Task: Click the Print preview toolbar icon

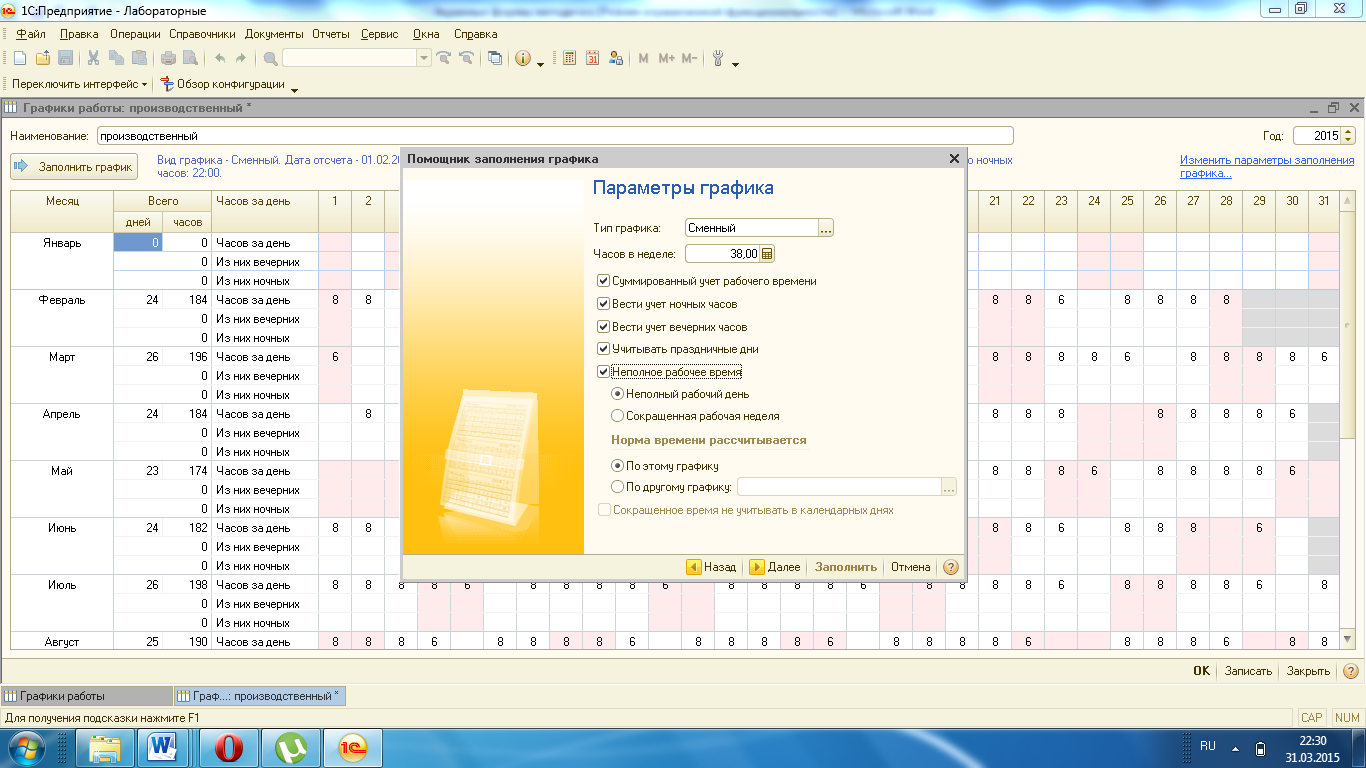Action: pyautogui.click(x=190, y=58)
